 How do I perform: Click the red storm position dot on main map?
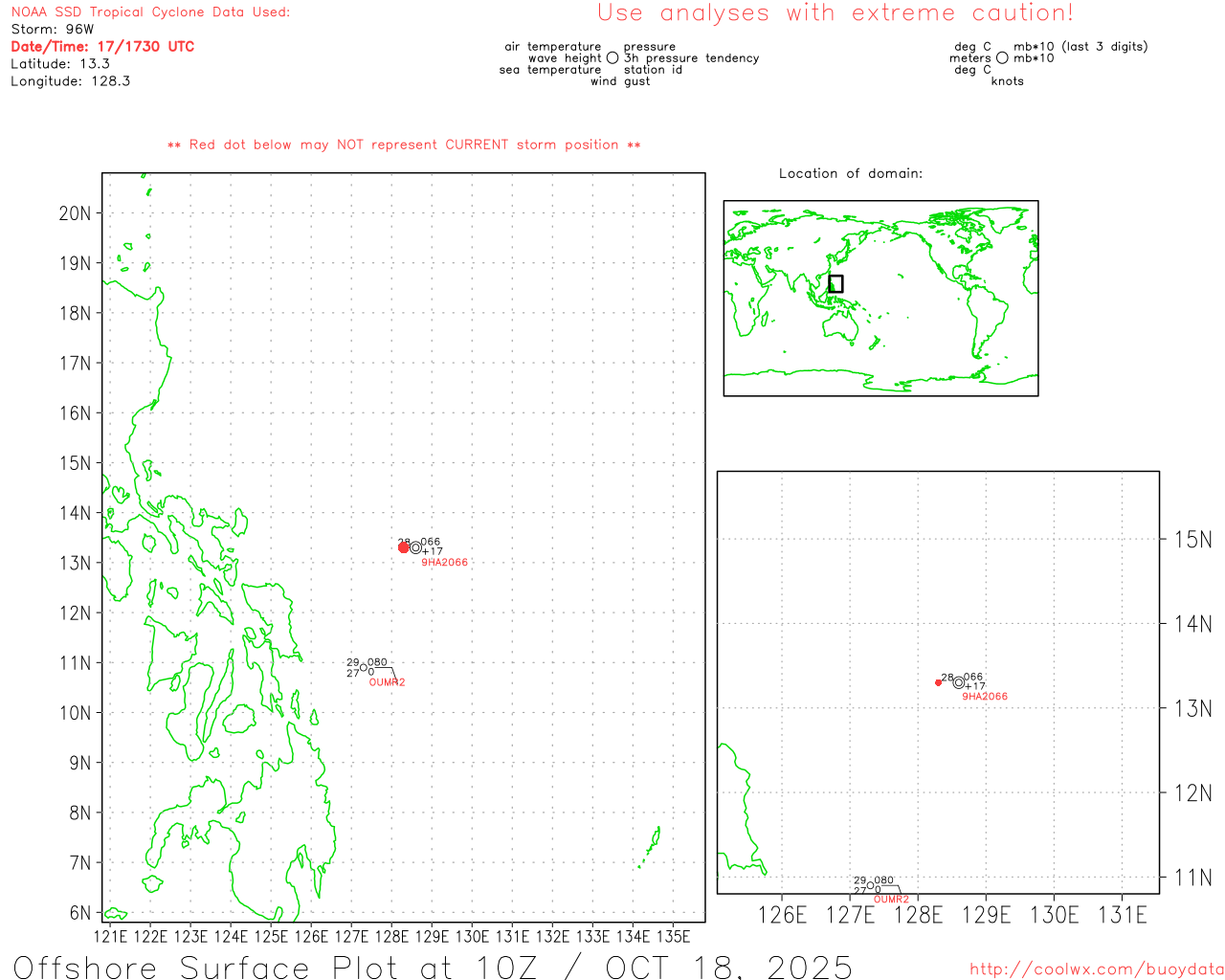[x=404, y=547]
